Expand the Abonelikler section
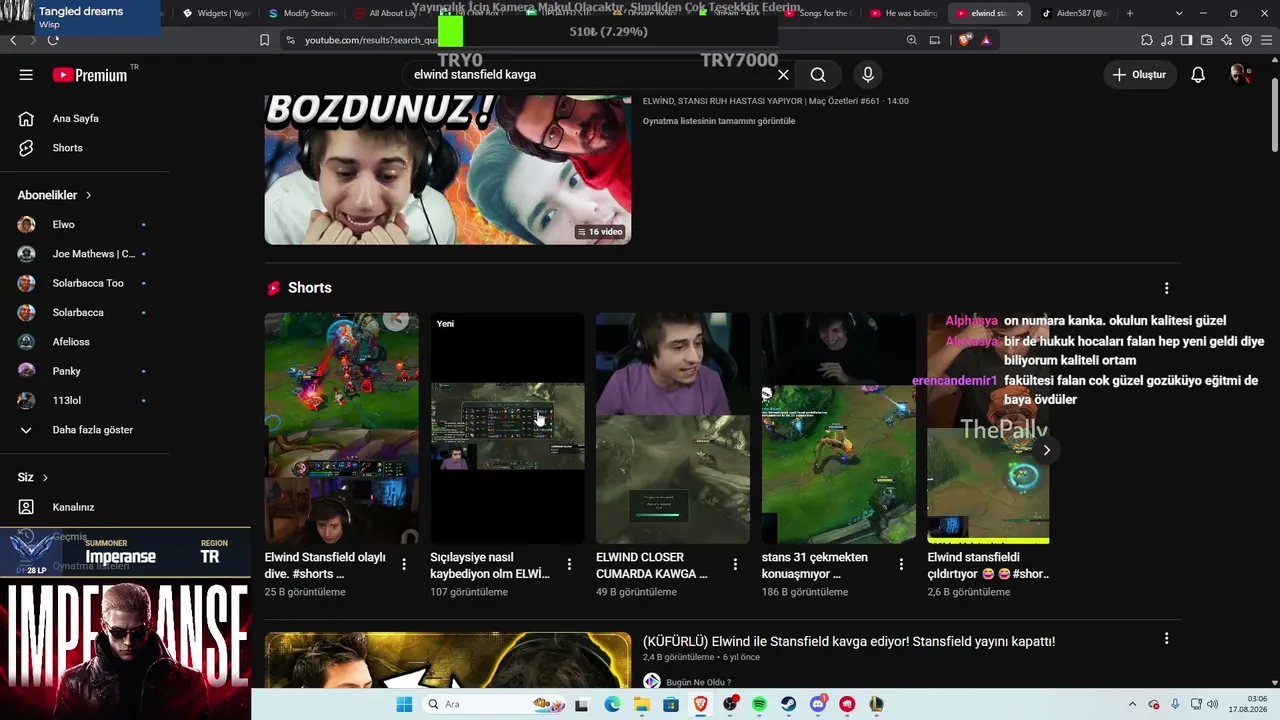This screenshot has width=1280, height=720. coord(55,195)
